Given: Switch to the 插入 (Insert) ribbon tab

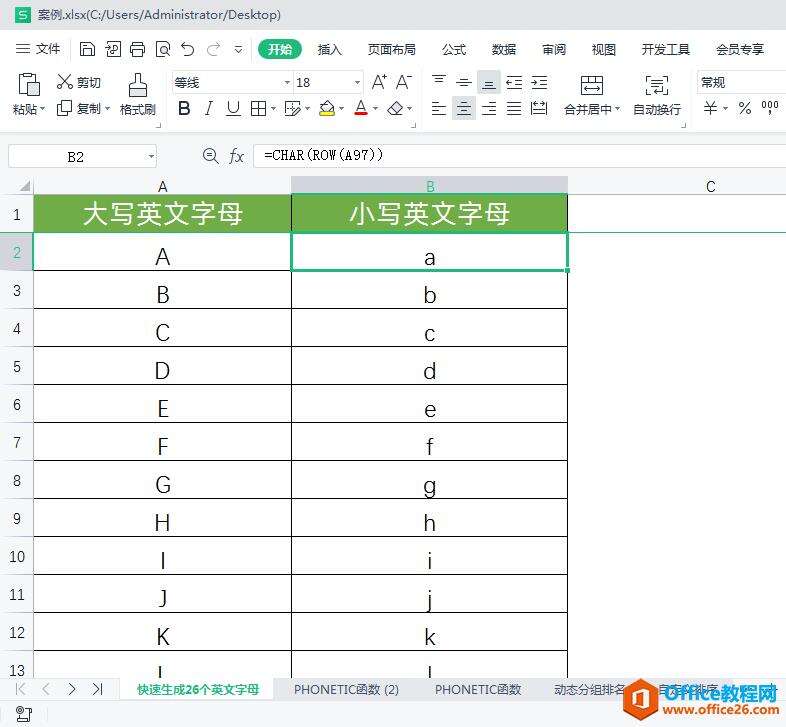Looking at the screenshot, I should [x=329, y=49].
